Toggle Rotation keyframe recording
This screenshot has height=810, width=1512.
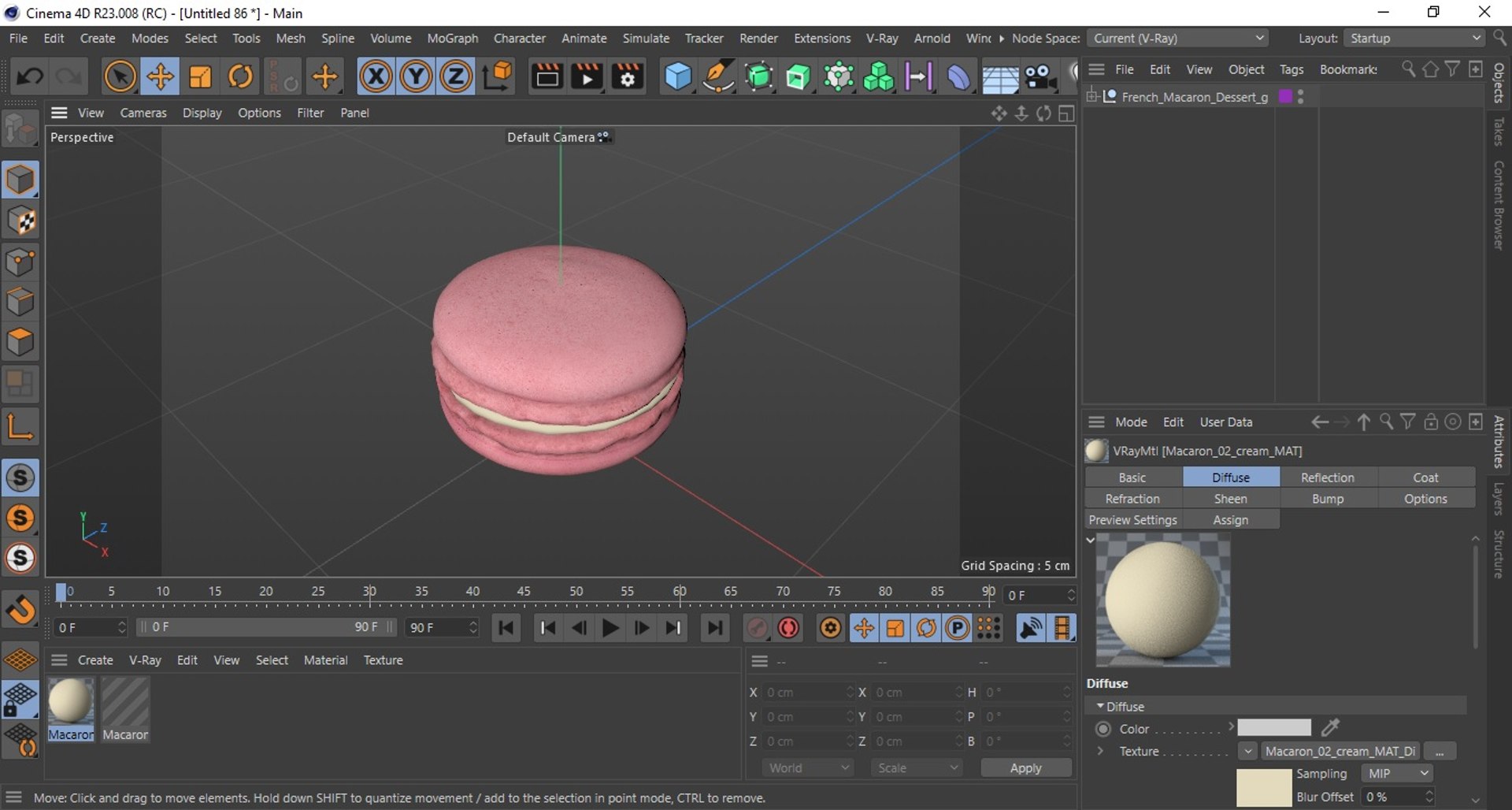pyautogui.click(x=926, y=628)
